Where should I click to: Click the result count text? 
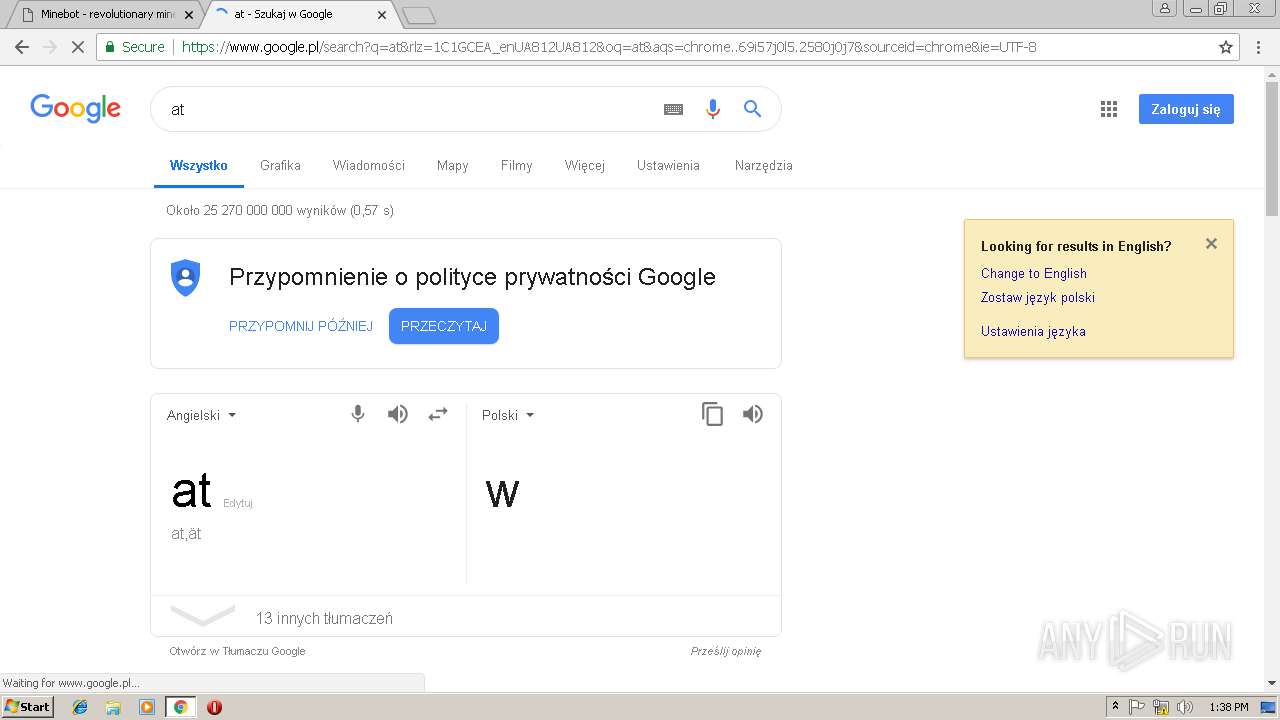(x=280, y=210)
